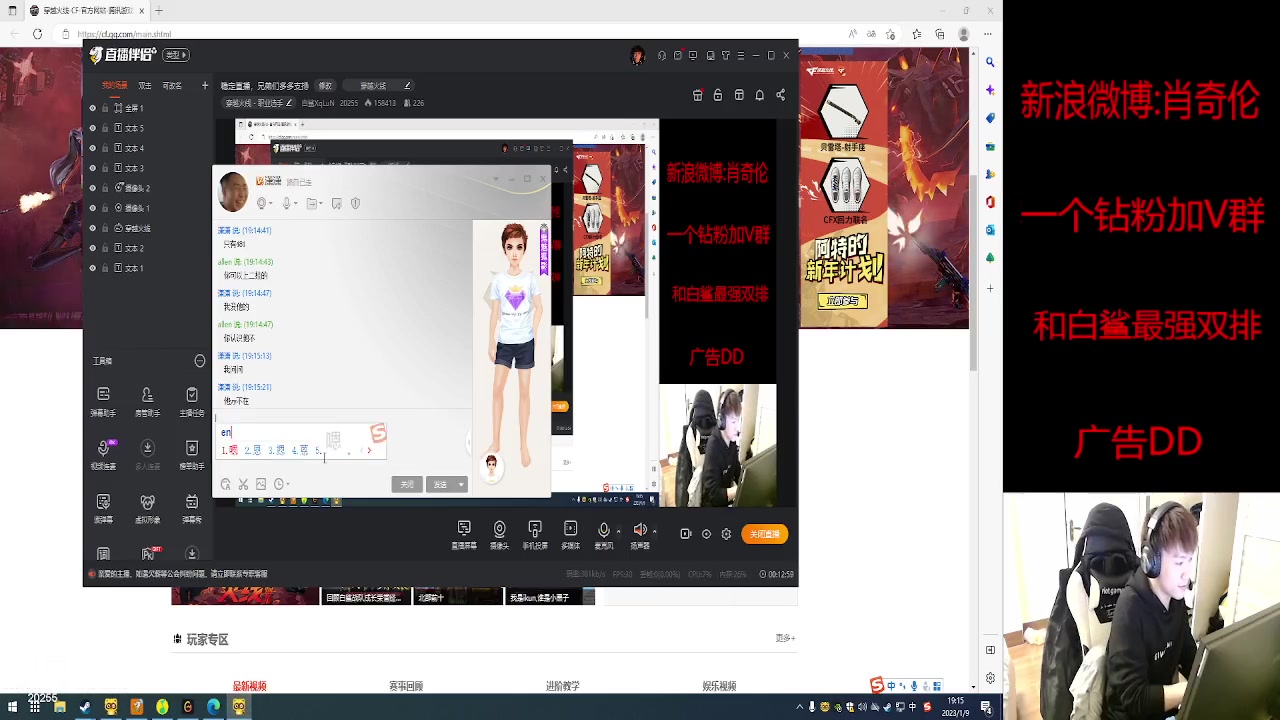Open the 最新视频 tab on webpage
Viewport: 1280px width, 720px height.
(250, 686)
